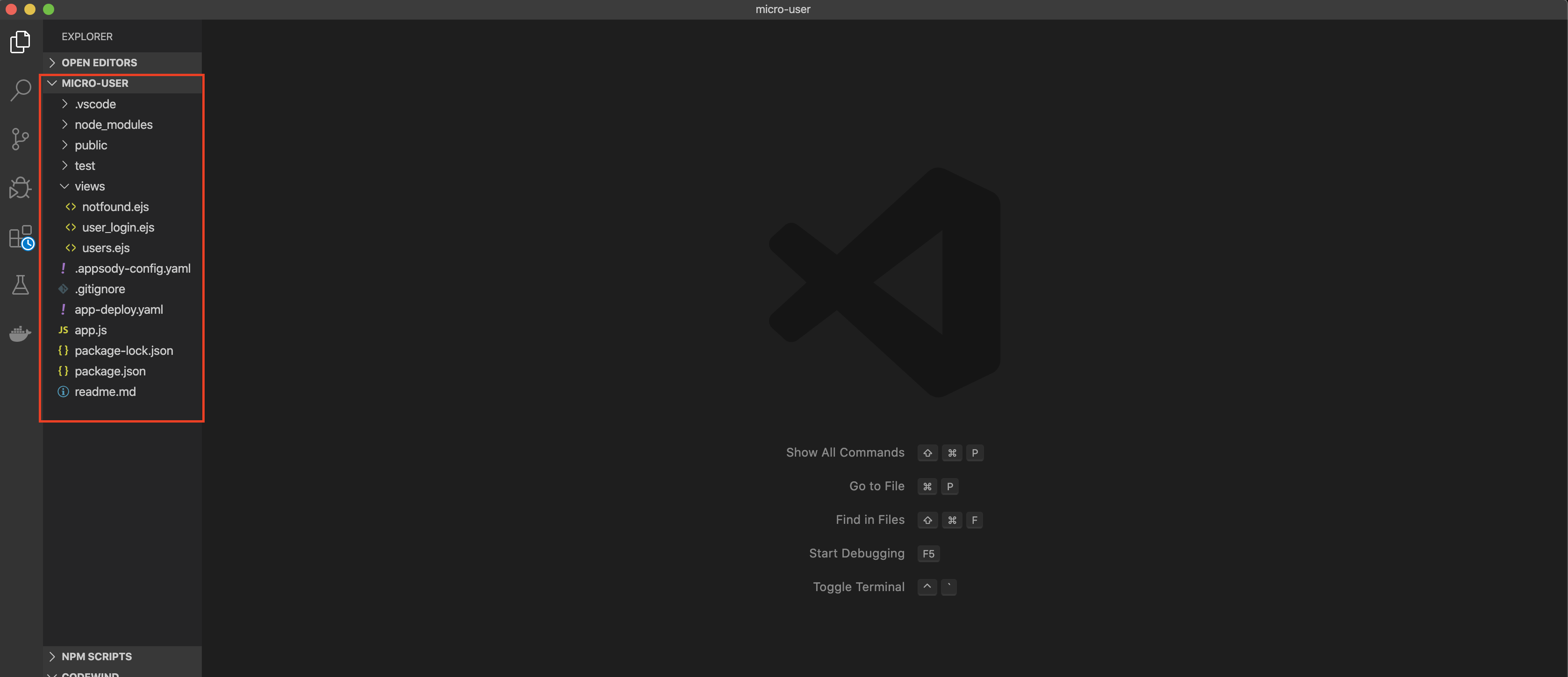Open the Explorer view in activity bar

(x=20, y=42)
